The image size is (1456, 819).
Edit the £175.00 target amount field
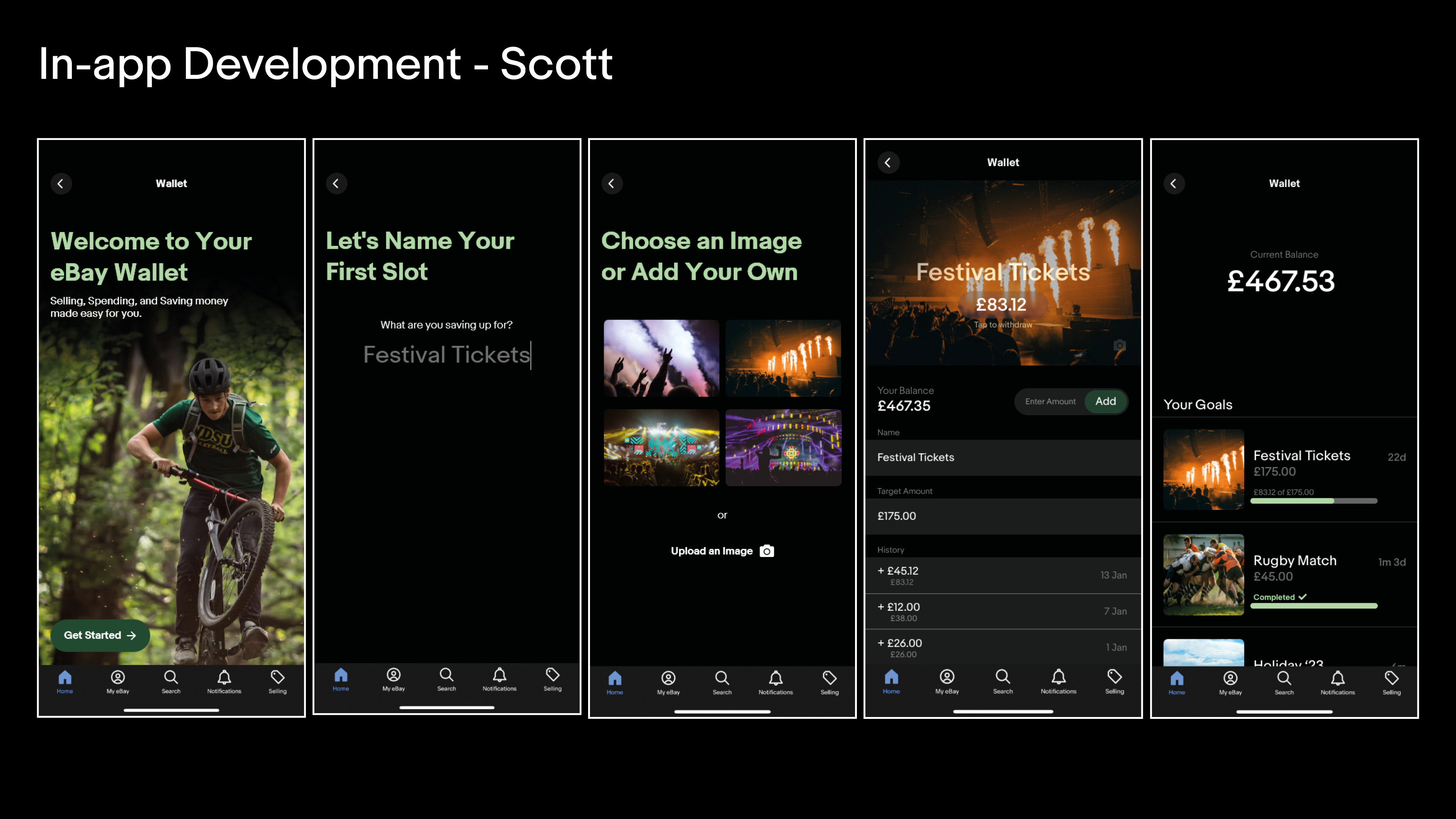coord(1003,516)
